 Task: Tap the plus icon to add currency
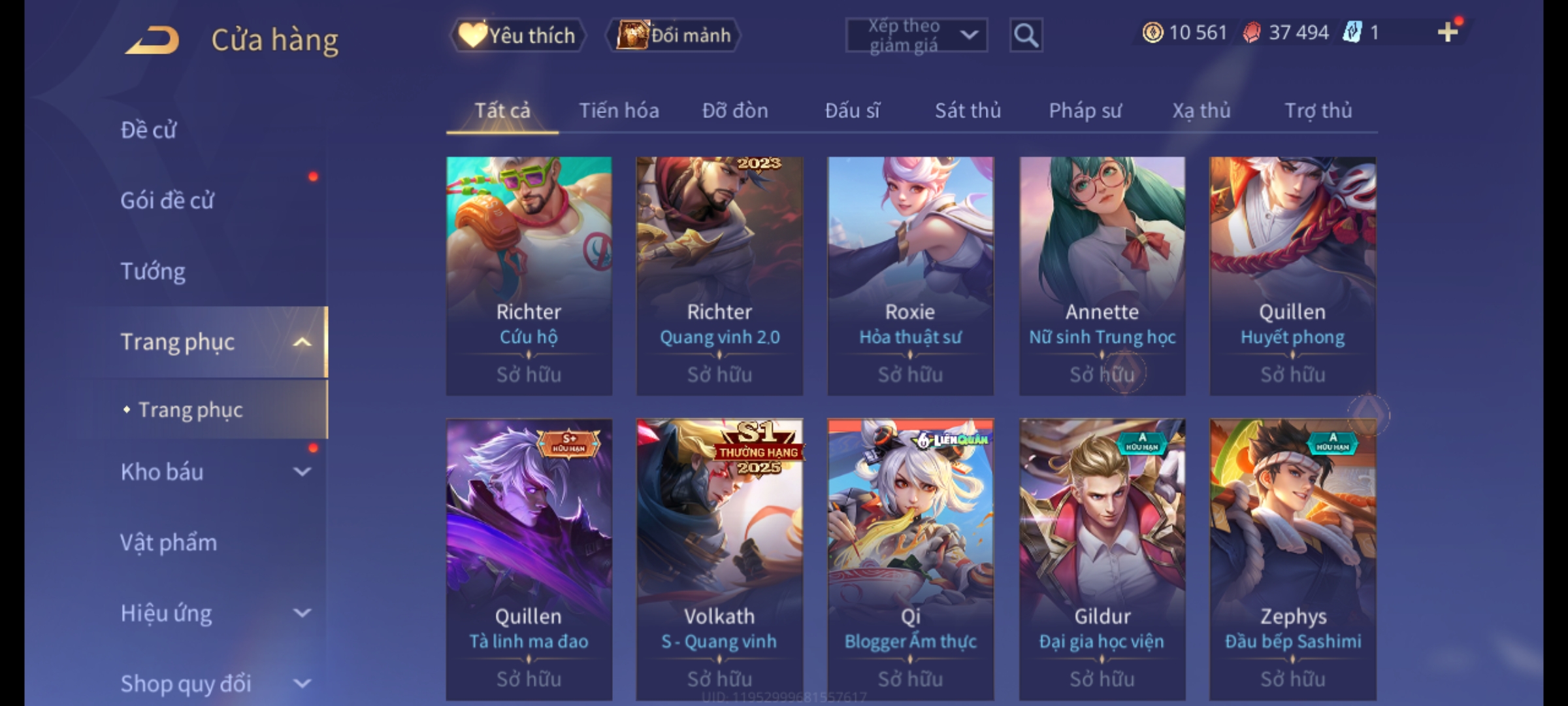pos(1448,33)
